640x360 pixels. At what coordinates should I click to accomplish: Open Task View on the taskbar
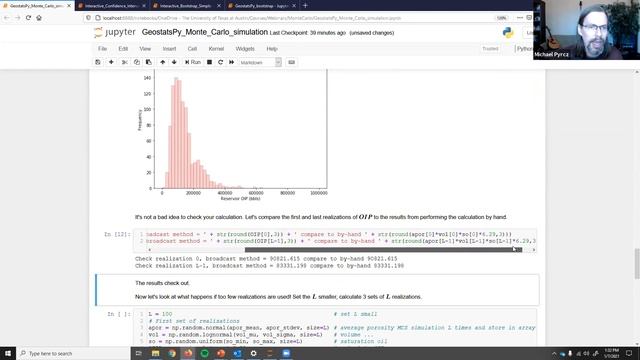[139, 353]
